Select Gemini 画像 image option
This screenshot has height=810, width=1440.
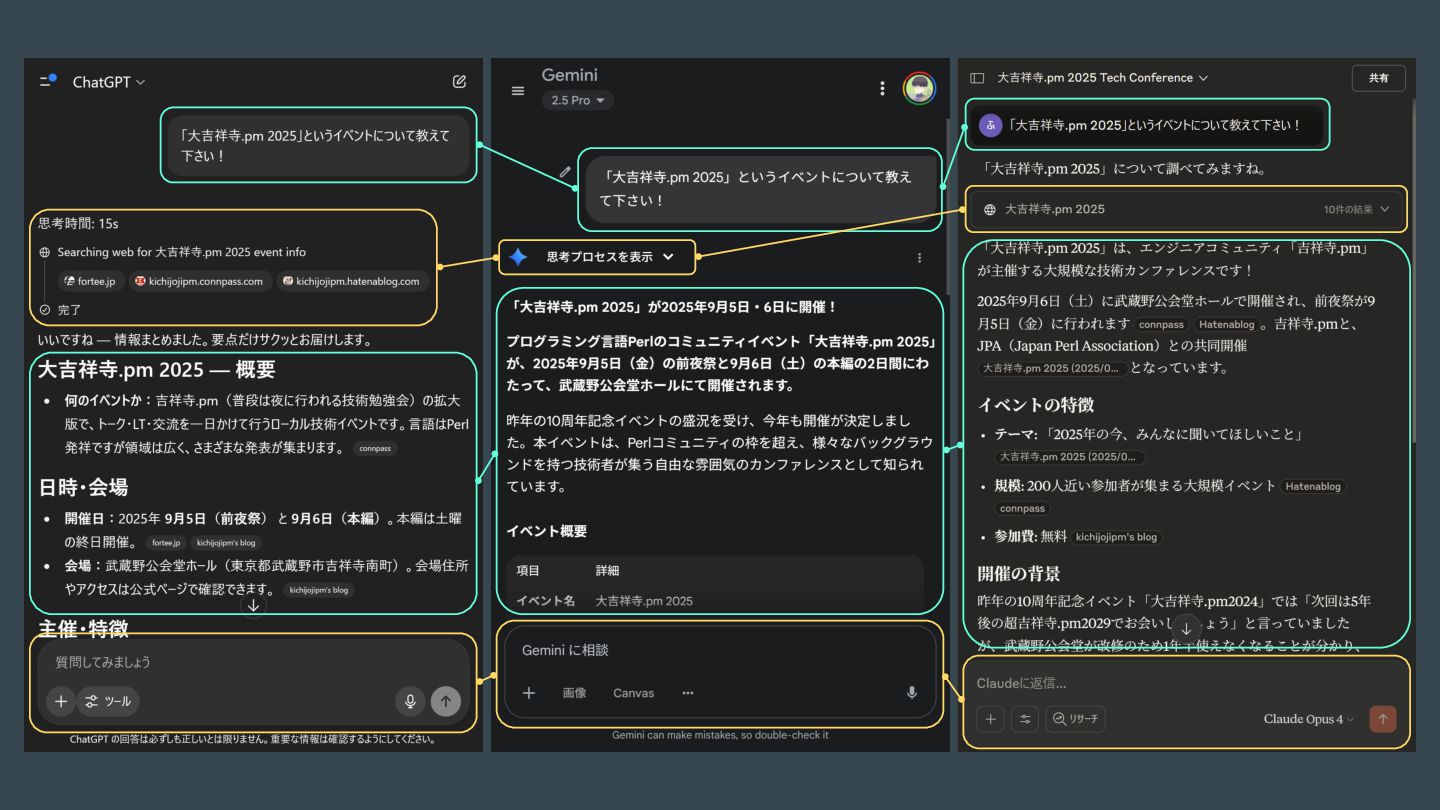click(x=574, y=692)
